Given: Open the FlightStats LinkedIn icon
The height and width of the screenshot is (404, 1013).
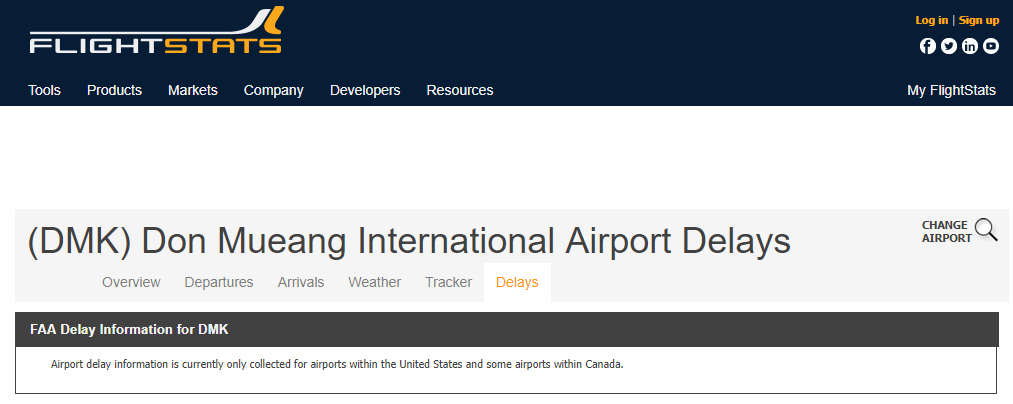Looking at the screenshot, I should point(970,46).
